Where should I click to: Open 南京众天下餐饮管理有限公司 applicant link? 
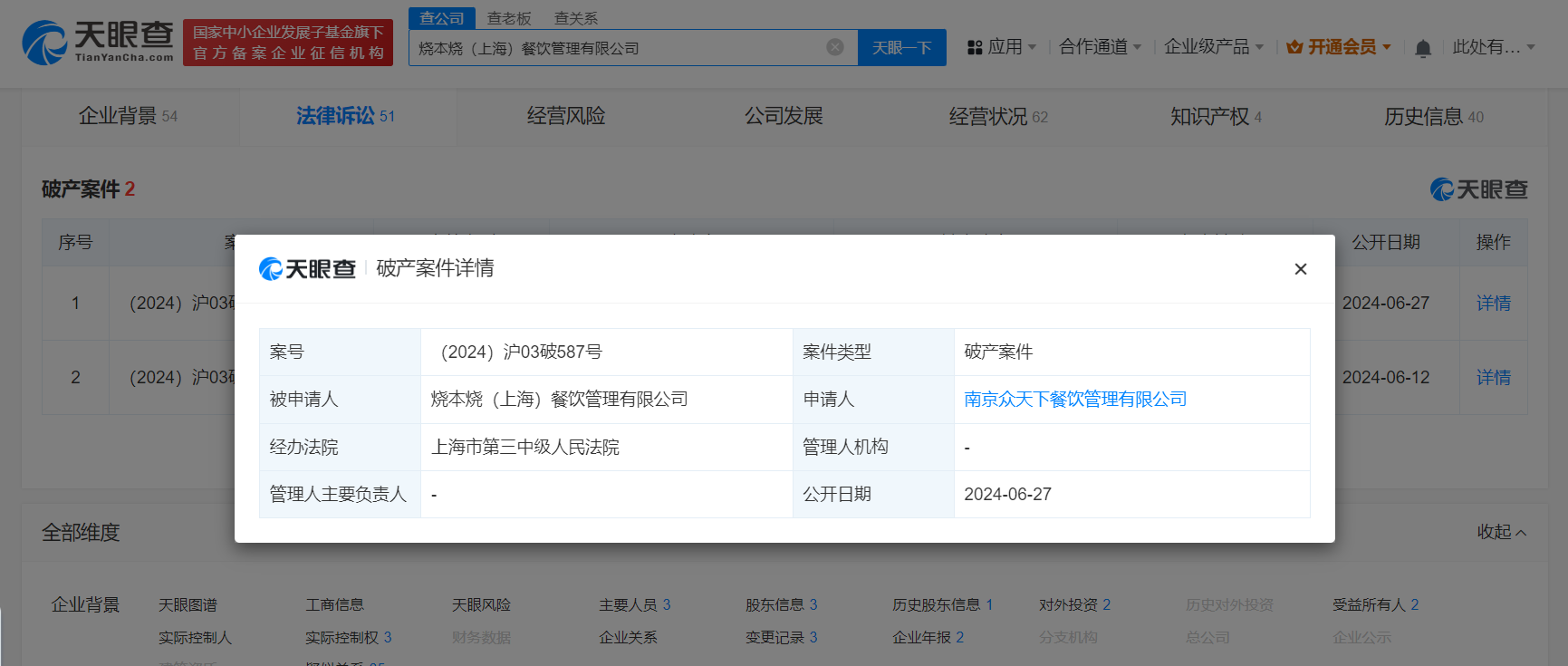tap(1075, 399)
